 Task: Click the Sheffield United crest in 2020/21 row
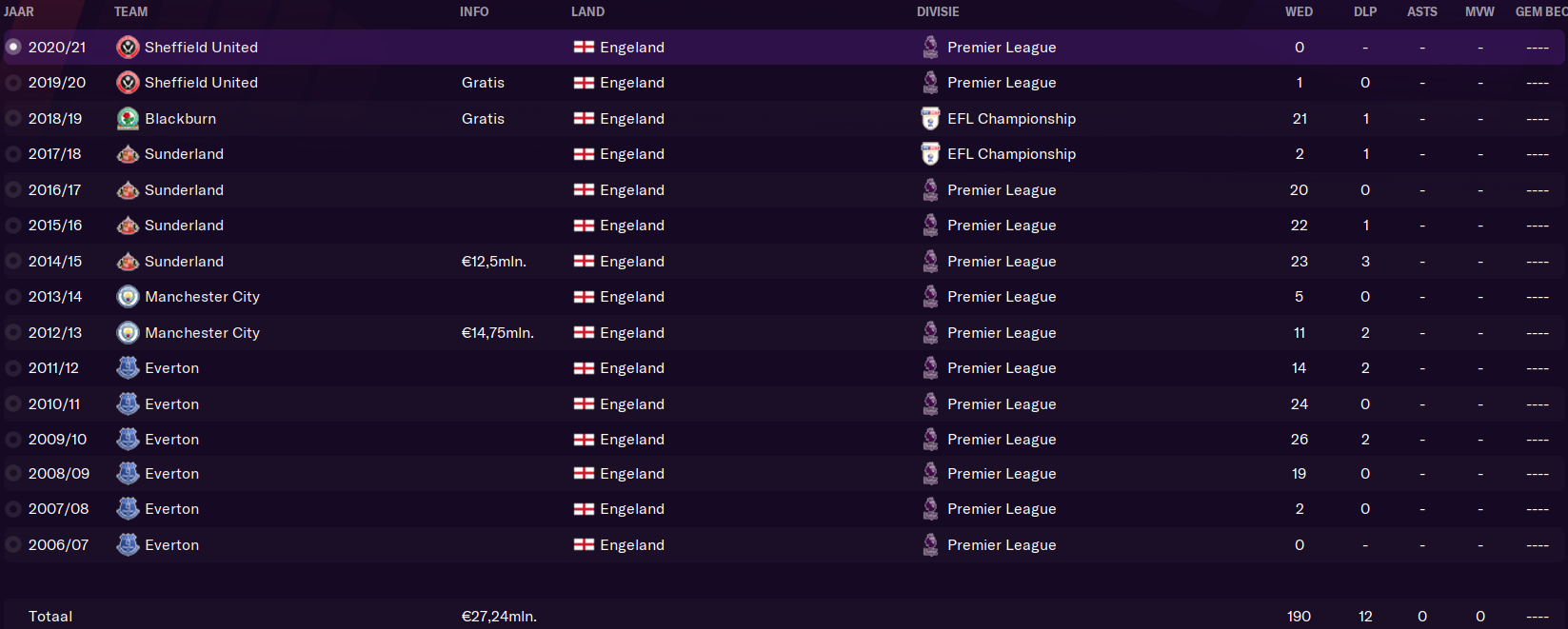[x=128, y=48]
